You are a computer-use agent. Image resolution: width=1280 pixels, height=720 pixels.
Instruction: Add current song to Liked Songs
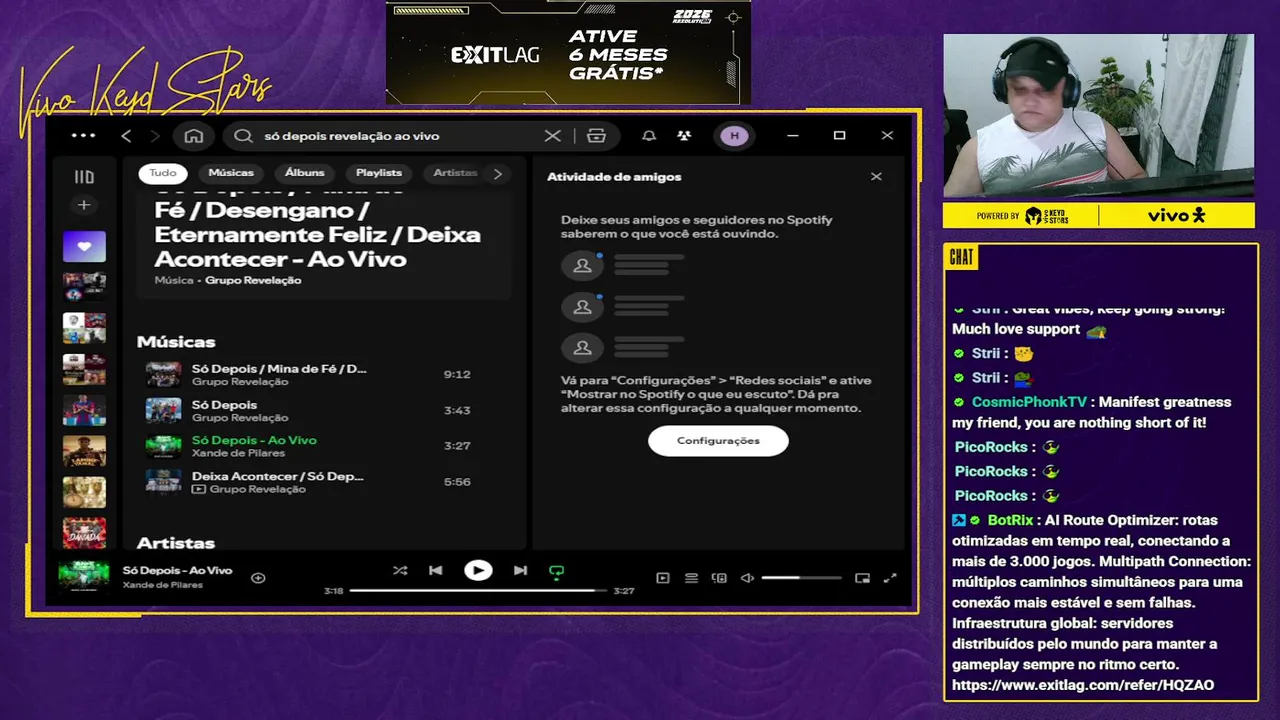click(258, 578)
